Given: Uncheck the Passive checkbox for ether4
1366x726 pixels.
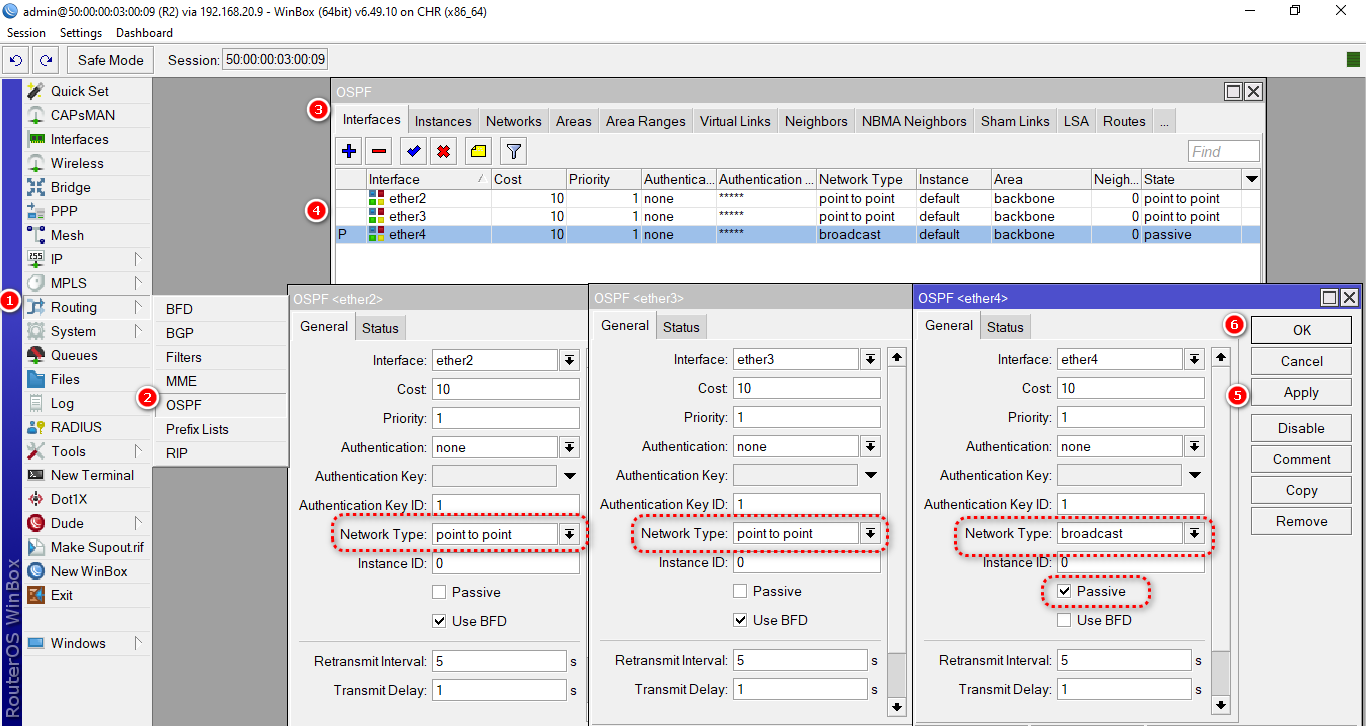Looking at the screenshot, I should tap(1064, 592).
